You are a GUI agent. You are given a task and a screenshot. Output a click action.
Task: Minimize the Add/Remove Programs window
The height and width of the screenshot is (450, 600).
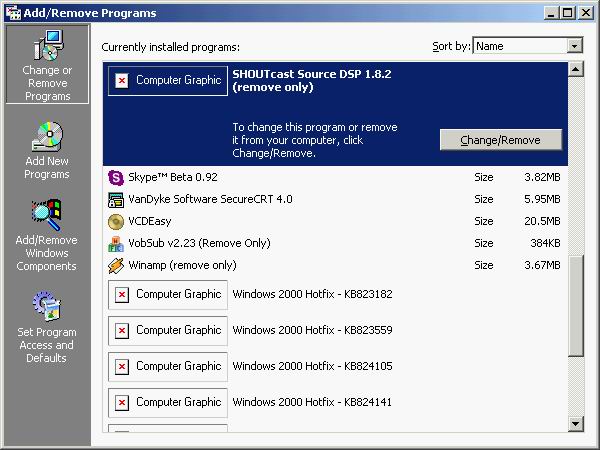(551, 13)
